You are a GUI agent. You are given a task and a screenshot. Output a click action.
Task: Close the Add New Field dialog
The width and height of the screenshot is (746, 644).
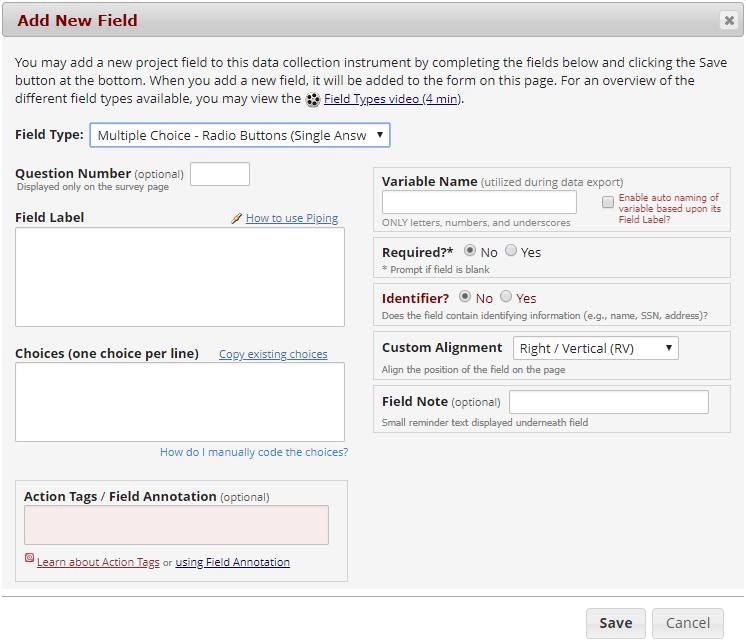pyautogui.click(x=728, y=20)
